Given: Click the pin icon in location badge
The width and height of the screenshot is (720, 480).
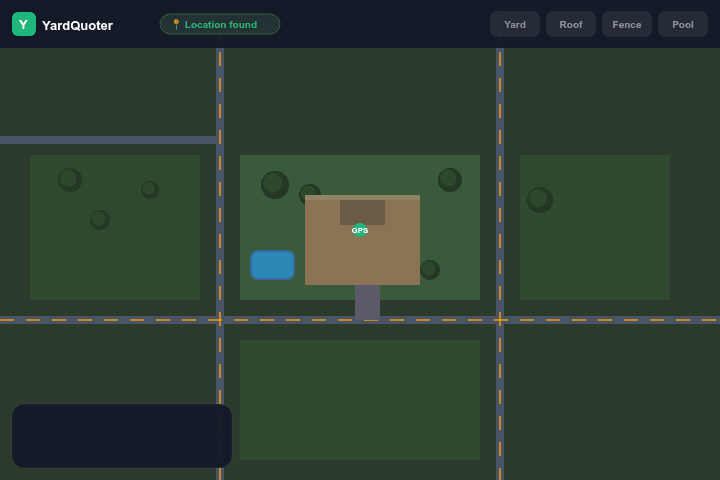Looking at the screenshot, I should [x=176, y=24].
